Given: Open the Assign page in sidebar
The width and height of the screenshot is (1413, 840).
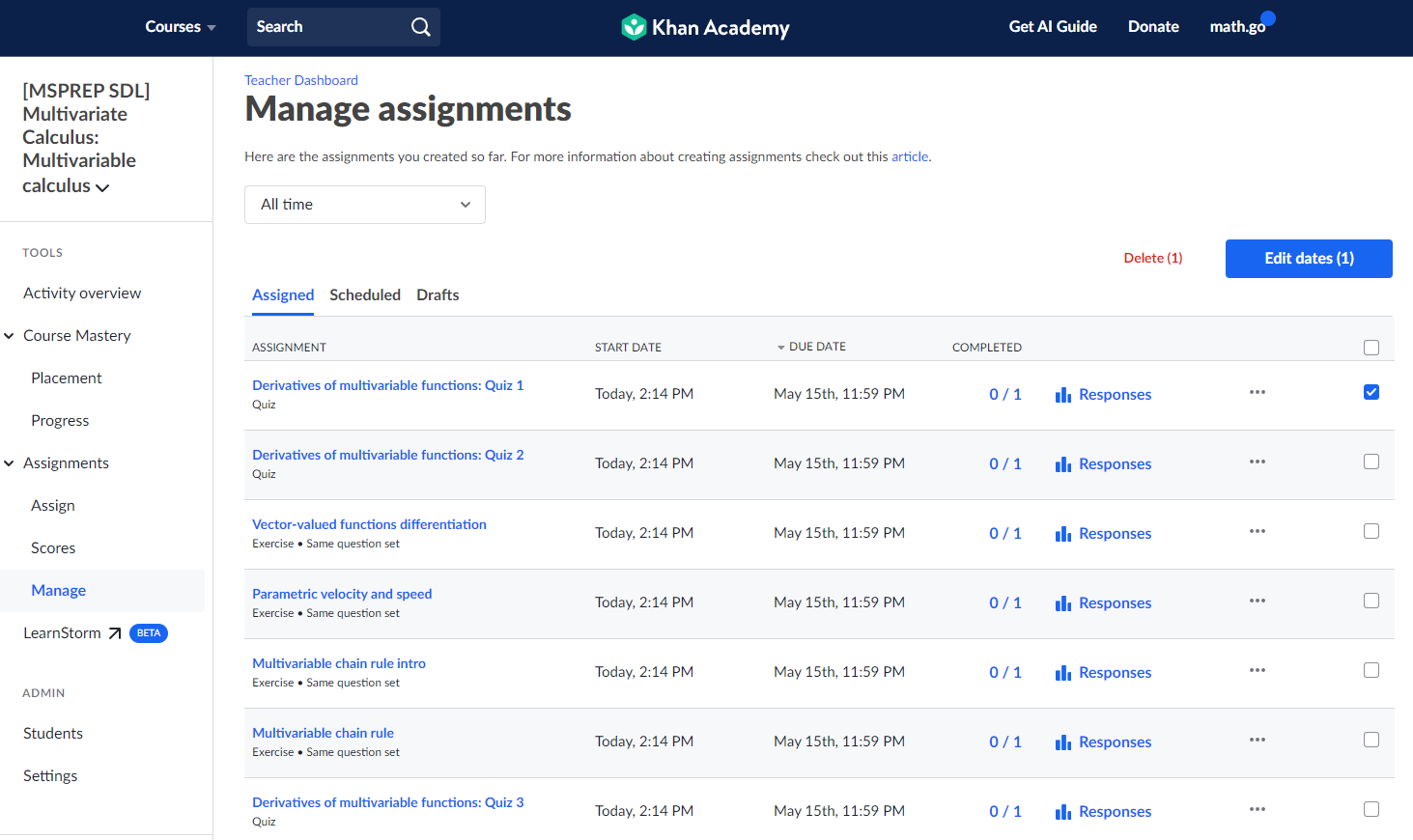Looking at the screenshot, I should (53, 506).
